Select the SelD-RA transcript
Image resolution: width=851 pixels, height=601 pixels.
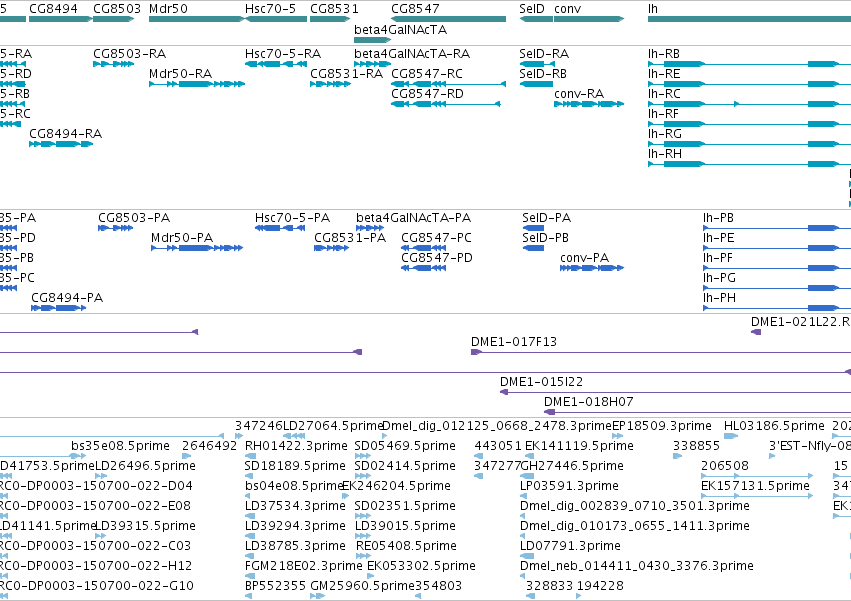537,64
